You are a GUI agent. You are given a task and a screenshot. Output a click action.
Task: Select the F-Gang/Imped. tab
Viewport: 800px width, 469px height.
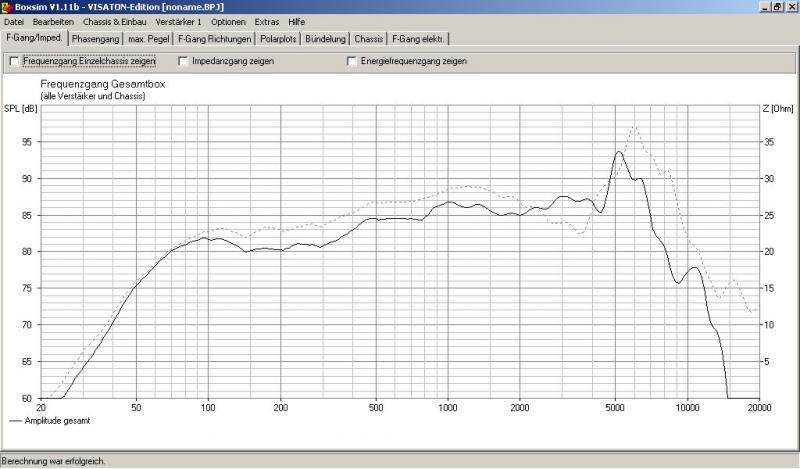coord(35,38)
